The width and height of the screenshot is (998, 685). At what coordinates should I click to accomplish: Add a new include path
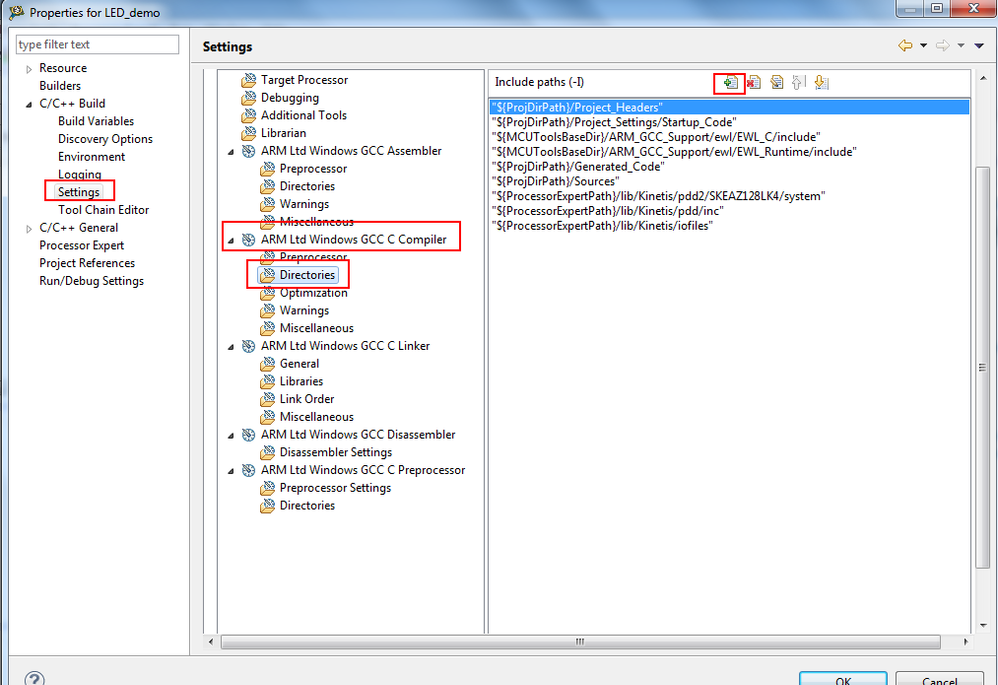(x=730, y=83)
